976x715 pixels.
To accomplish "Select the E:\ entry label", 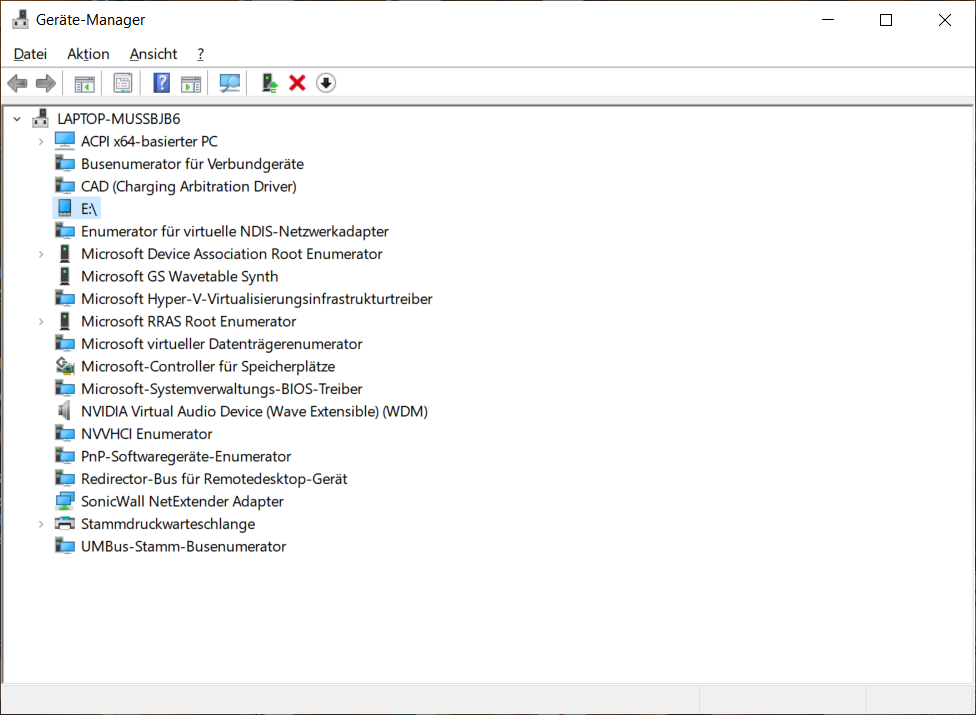I will pyautogui.click(x=89, y=208).
